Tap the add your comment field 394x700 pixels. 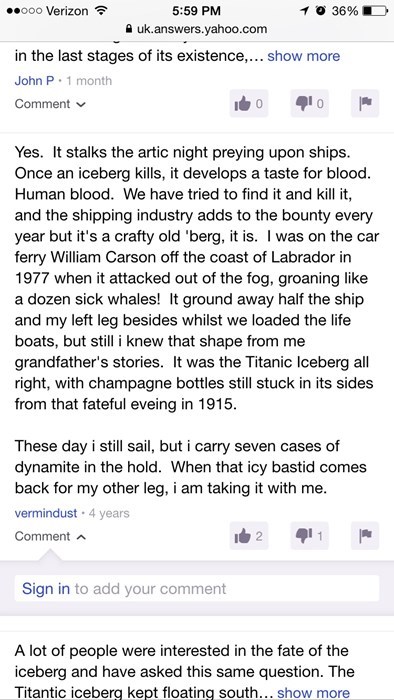tap(197, 588)
